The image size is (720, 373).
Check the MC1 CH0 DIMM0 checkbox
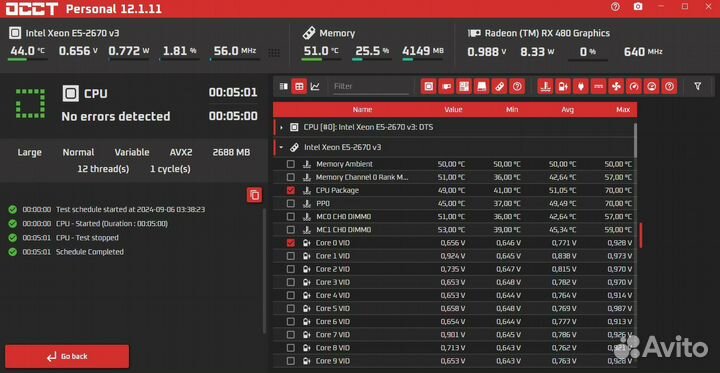[291, 229]
